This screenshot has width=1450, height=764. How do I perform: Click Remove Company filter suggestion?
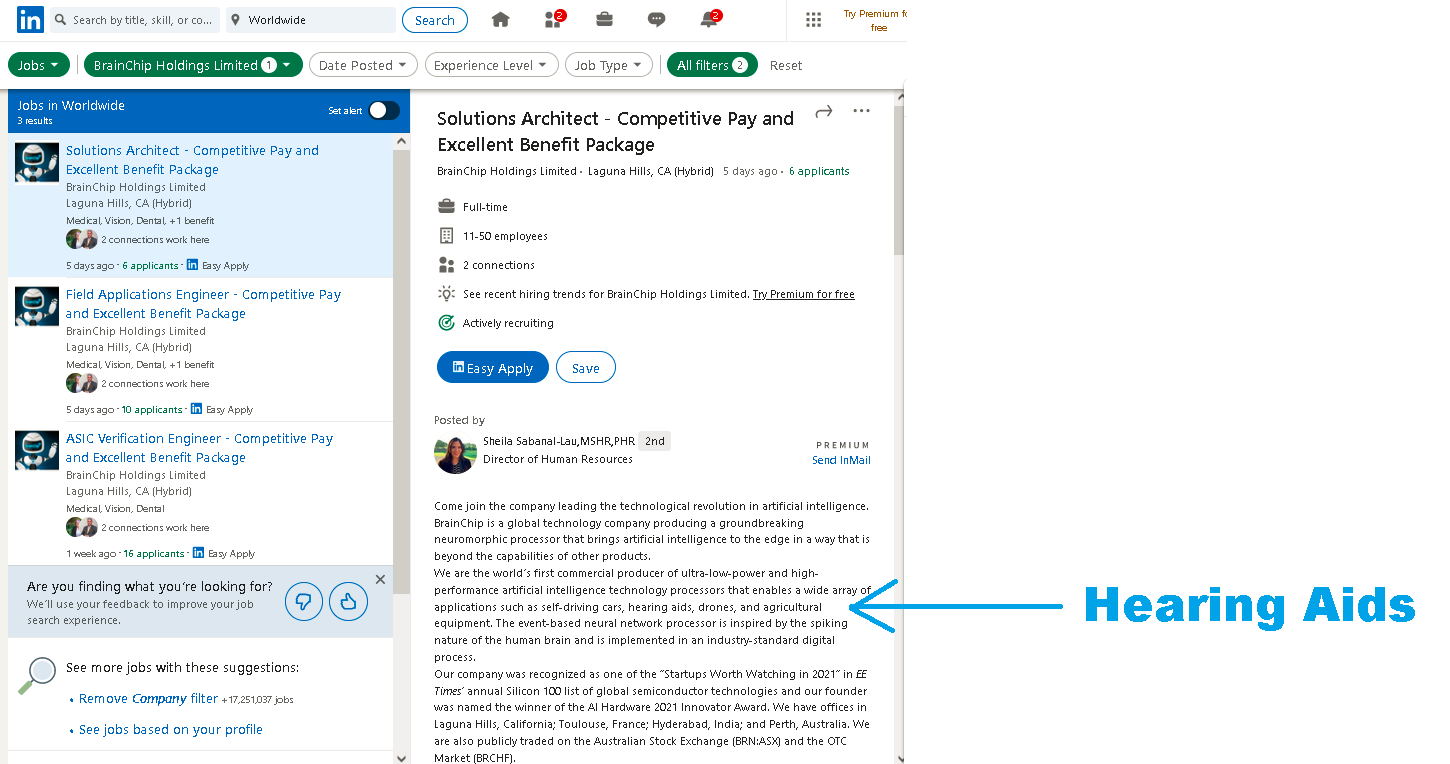tap(148, 699)
